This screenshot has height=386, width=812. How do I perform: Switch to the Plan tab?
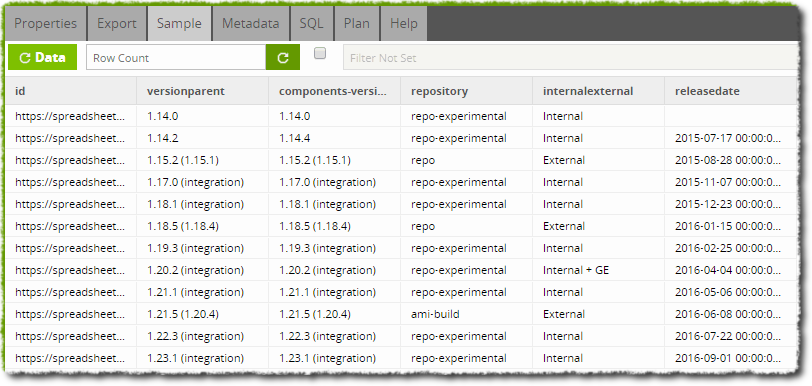357,24
